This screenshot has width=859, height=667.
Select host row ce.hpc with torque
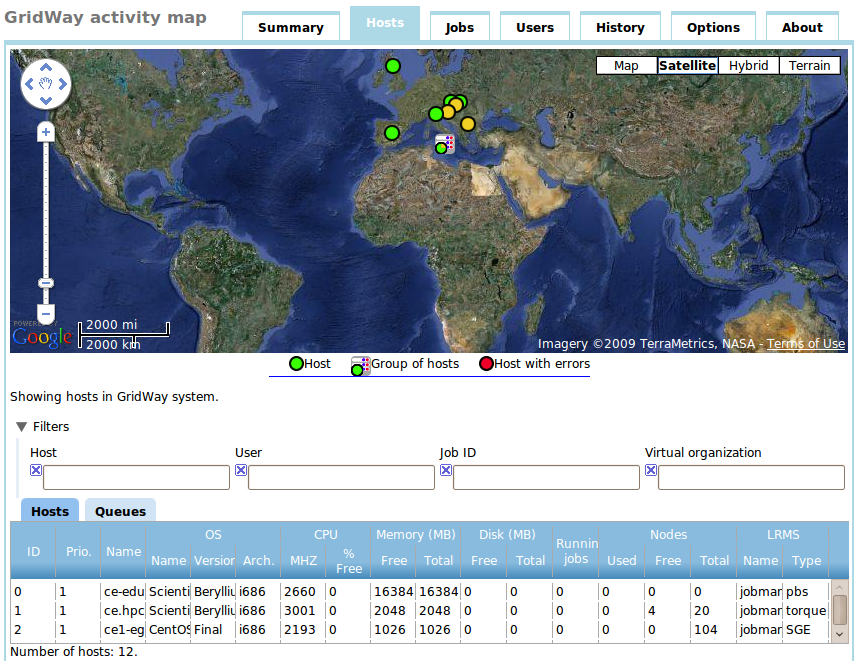point(421,611)
